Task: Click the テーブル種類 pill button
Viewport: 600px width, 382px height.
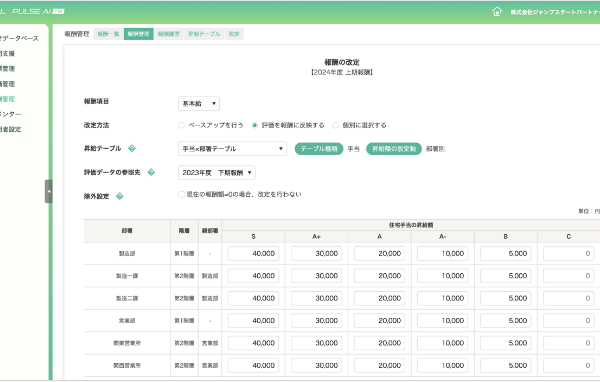Action: pos(319,149)
